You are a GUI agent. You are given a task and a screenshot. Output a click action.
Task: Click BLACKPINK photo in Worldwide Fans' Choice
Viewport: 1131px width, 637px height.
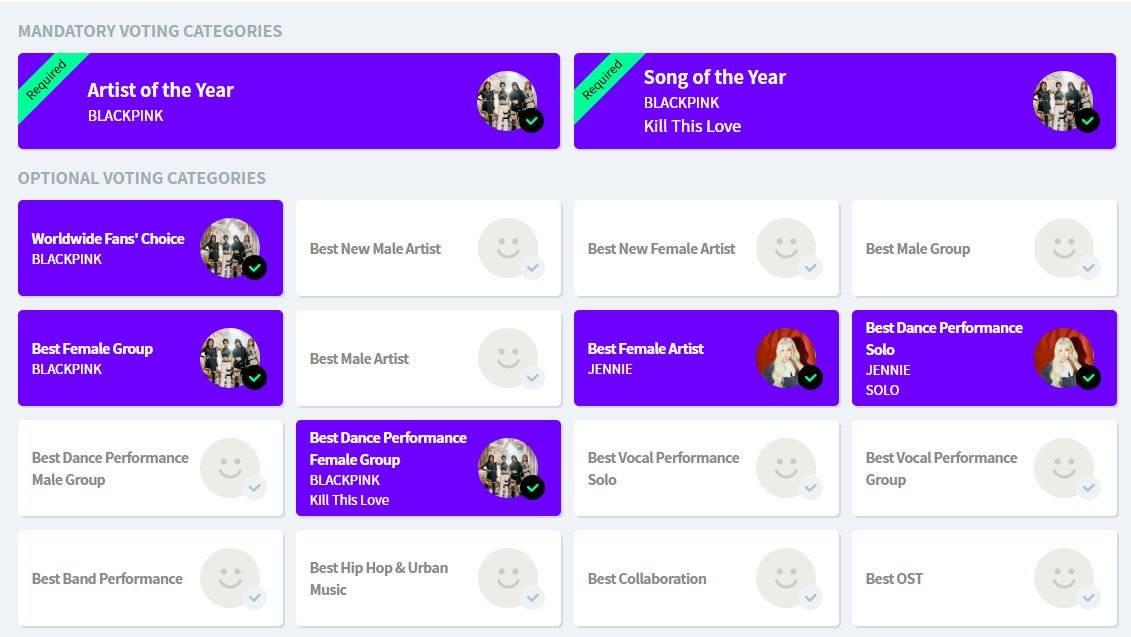(x=230, y=247)
